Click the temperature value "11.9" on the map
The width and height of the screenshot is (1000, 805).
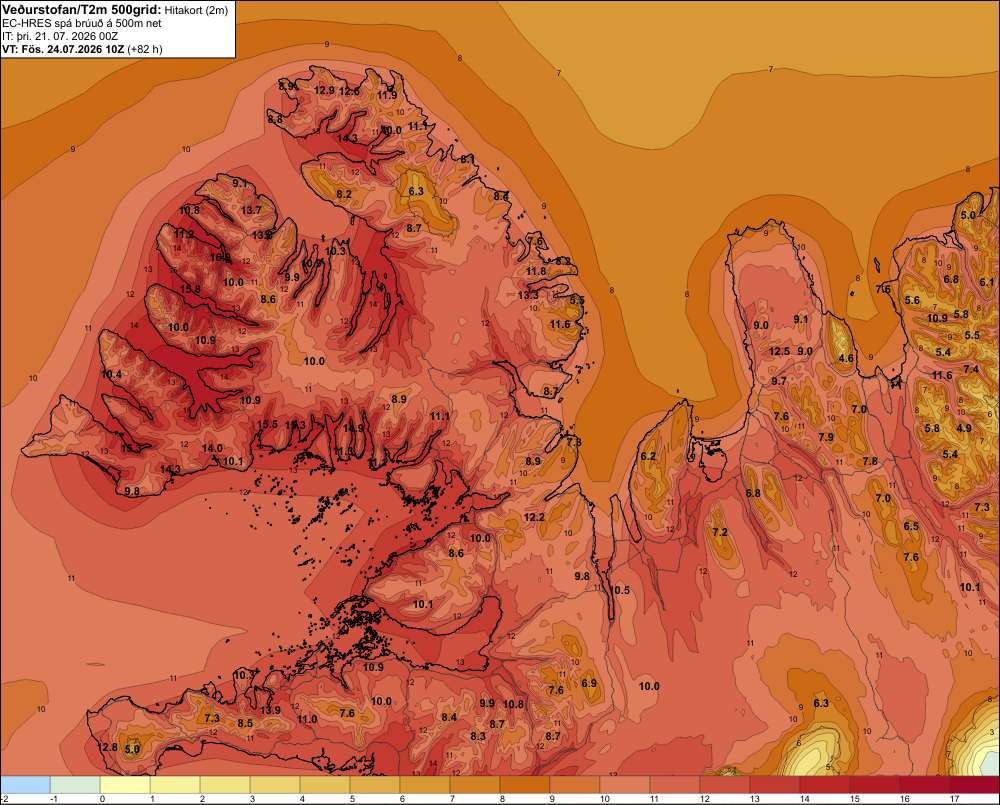[x=386, y=96]
